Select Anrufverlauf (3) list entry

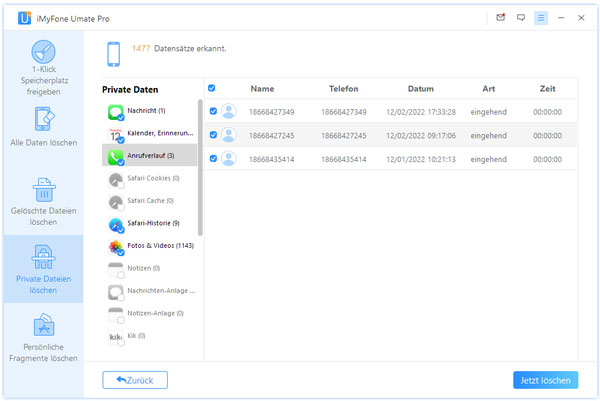pos(150,155)
